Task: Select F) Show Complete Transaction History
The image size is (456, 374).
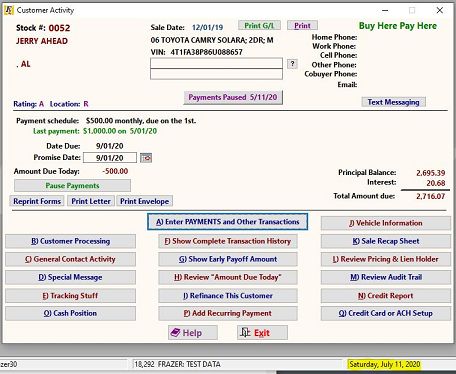Action: tap(228, 241)
